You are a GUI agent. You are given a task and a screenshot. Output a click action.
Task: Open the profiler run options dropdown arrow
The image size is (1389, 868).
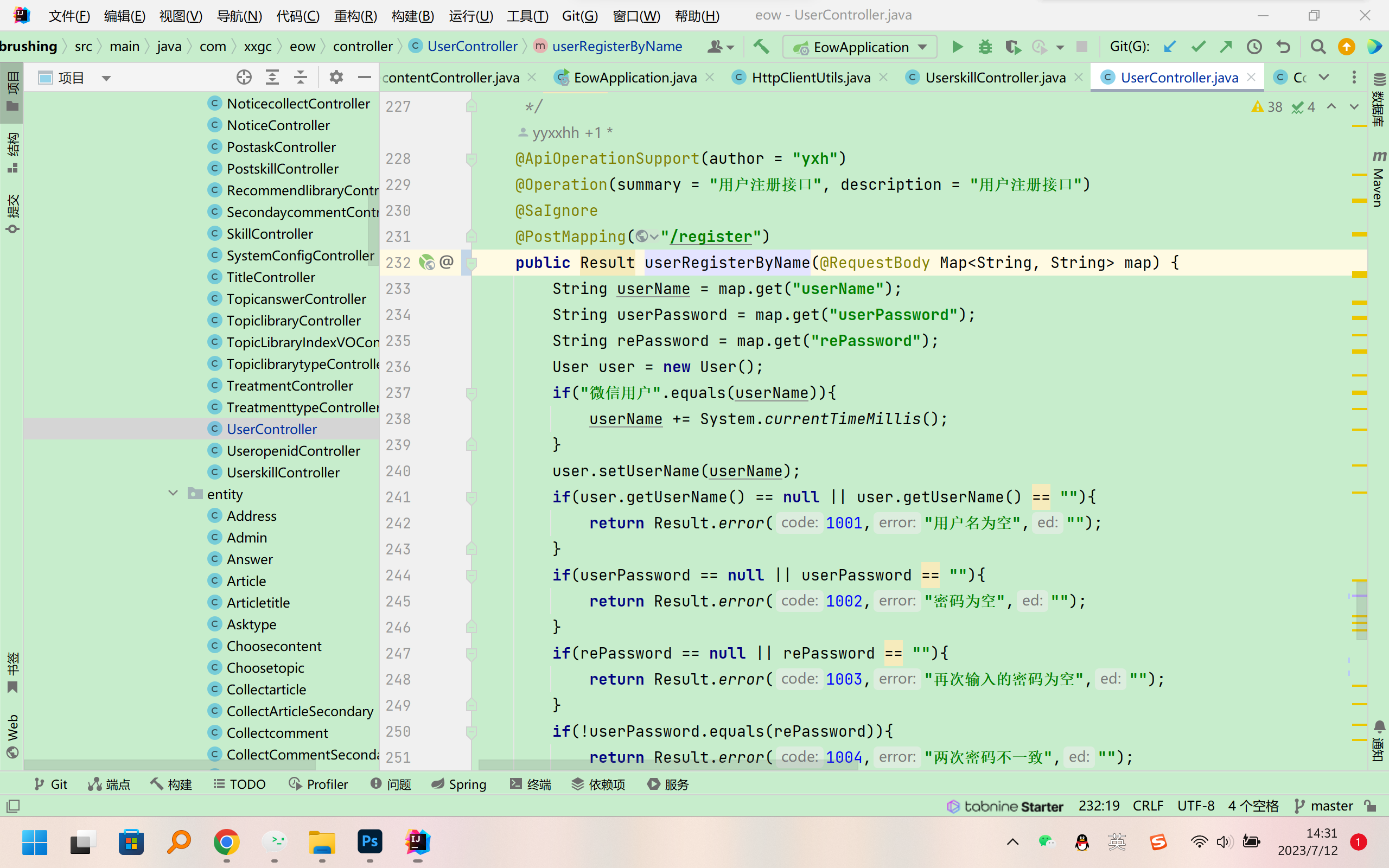[x=1060, y=47]
